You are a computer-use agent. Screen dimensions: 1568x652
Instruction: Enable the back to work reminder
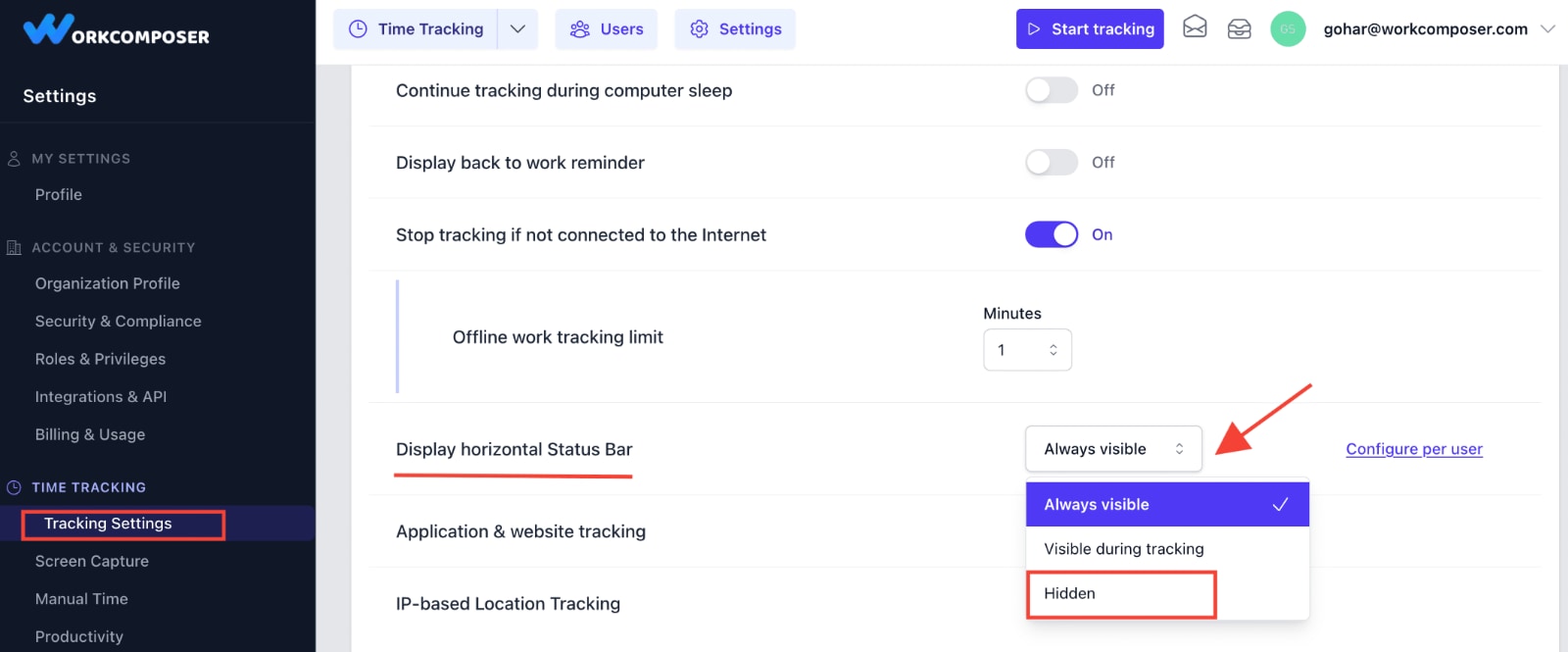(1051, 162)
